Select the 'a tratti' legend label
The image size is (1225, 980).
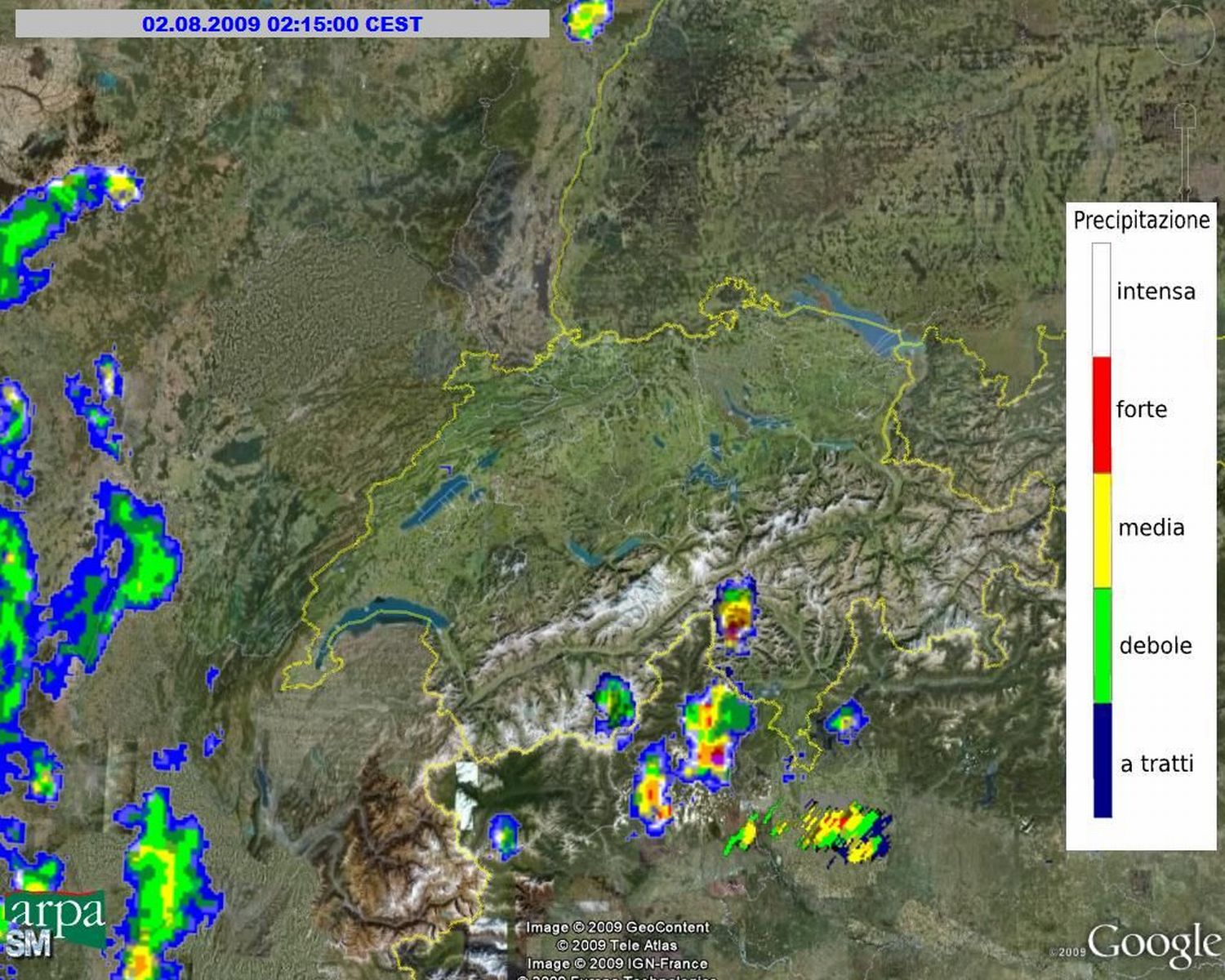point(1157,764)
